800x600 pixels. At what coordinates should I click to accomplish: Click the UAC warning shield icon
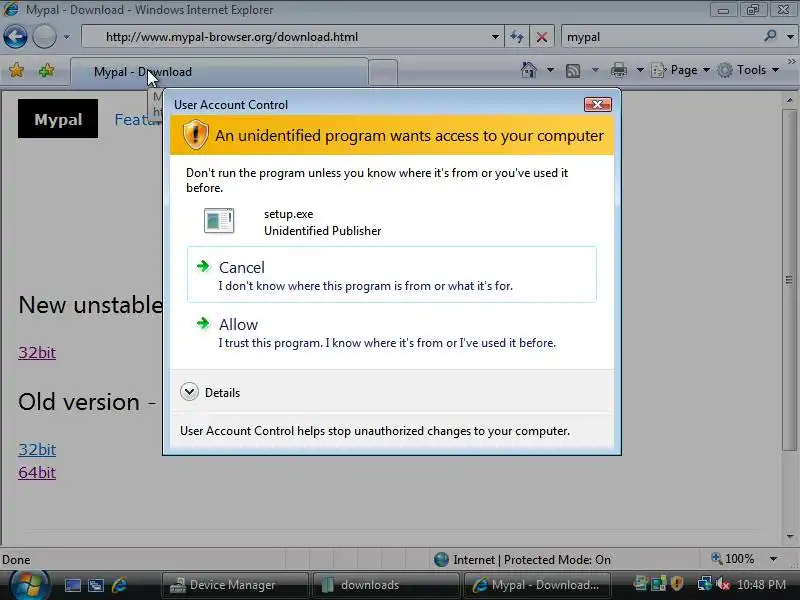(x=195, y=135)
